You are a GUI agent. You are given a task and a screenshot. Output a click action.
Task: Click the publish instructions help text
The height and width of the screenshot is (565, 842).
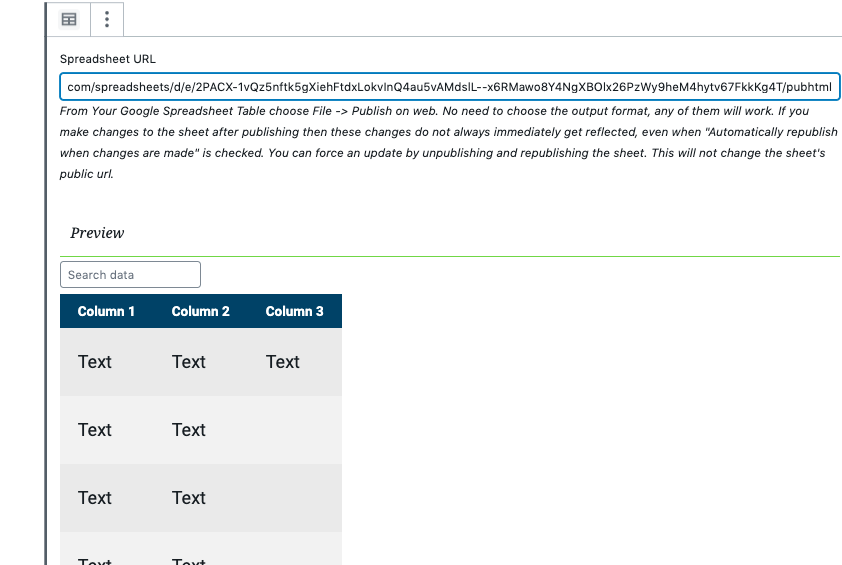click(x=449, y=142)
